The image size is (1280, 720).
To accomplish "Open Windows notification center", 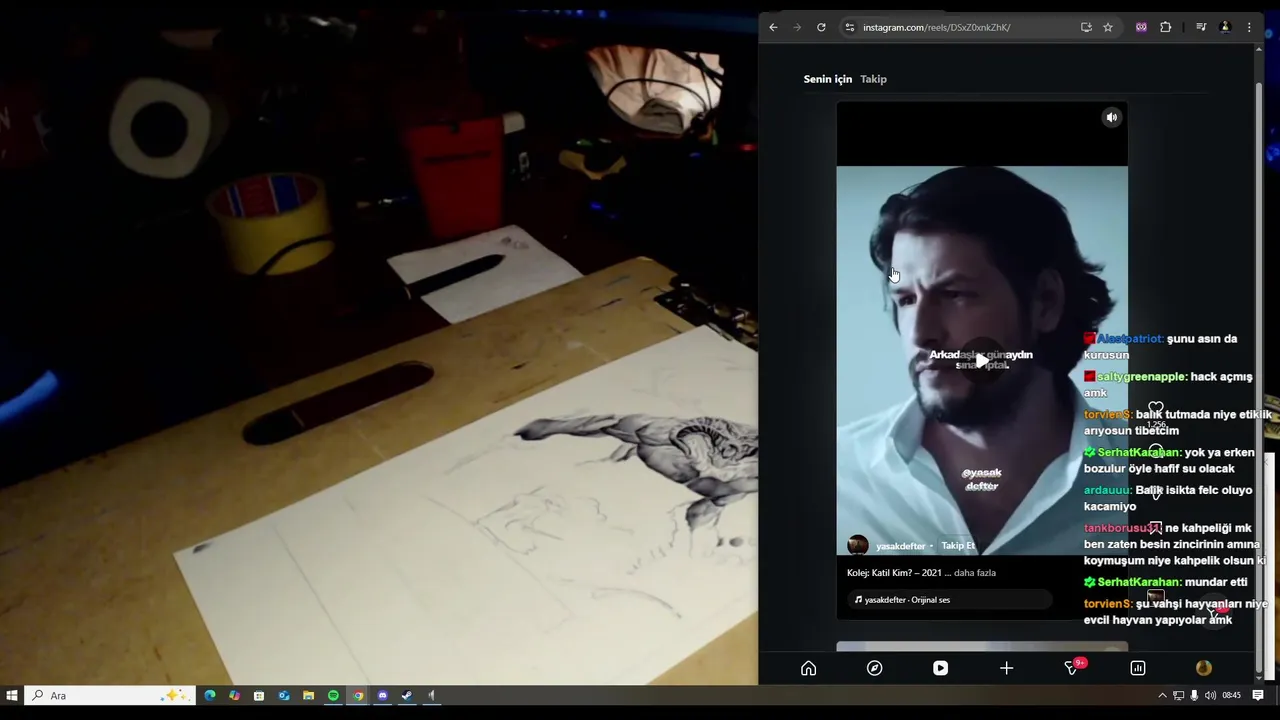I will pos(1258,695).
